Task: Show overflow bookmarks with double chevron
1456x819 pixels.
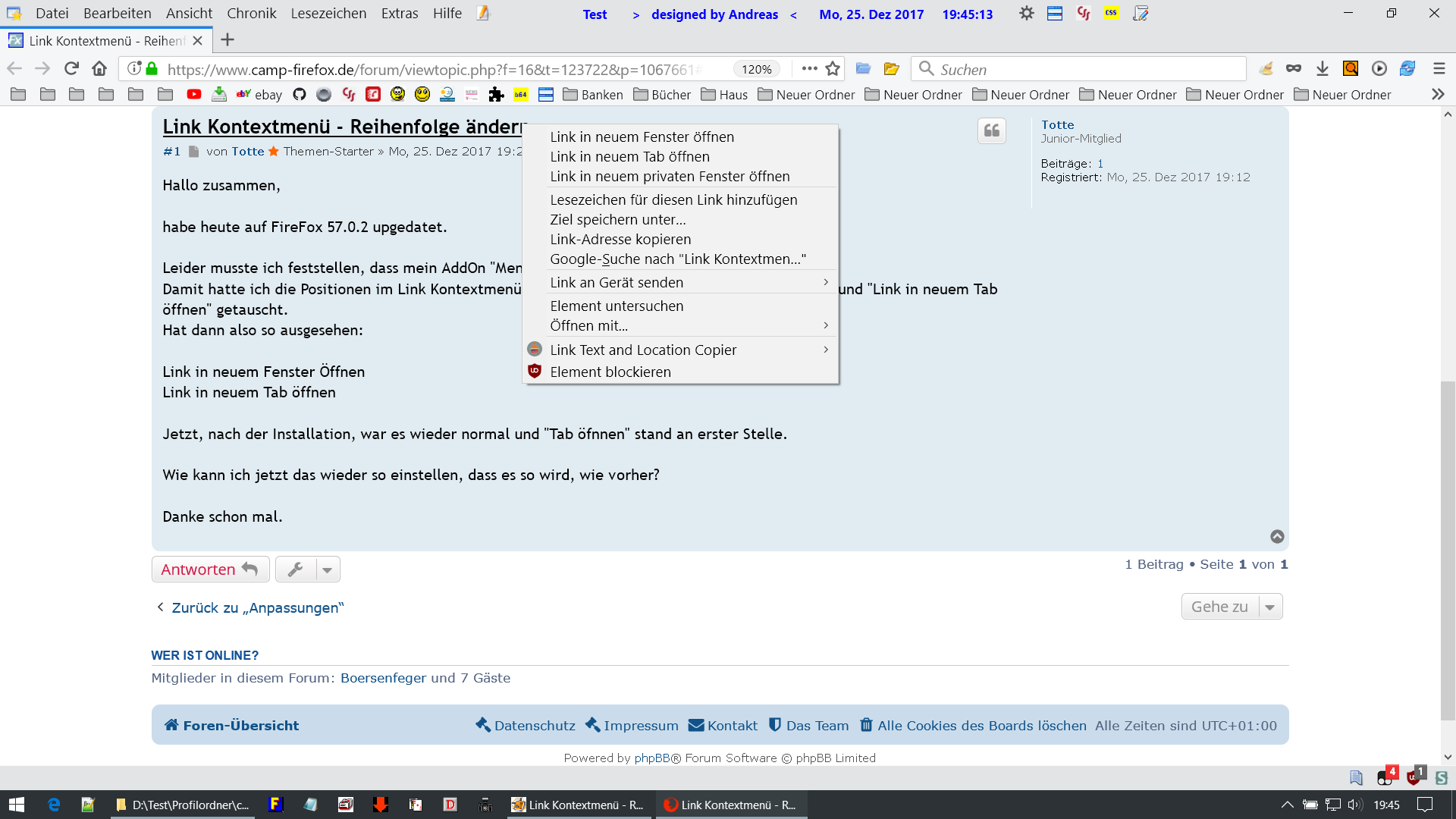Action: (1438, 95)
